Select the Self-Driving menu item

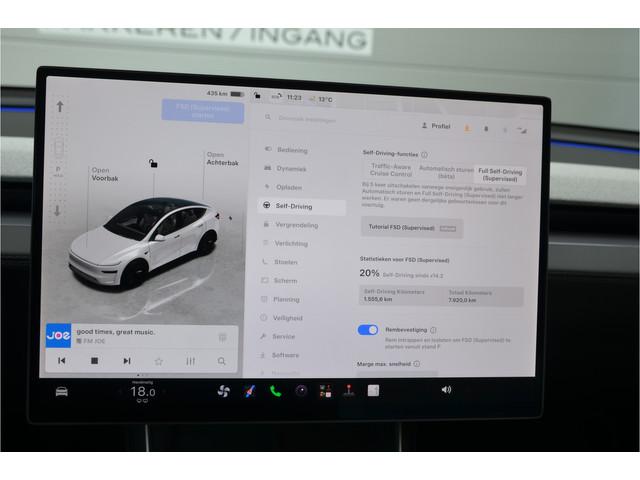(x=302, y=206)
